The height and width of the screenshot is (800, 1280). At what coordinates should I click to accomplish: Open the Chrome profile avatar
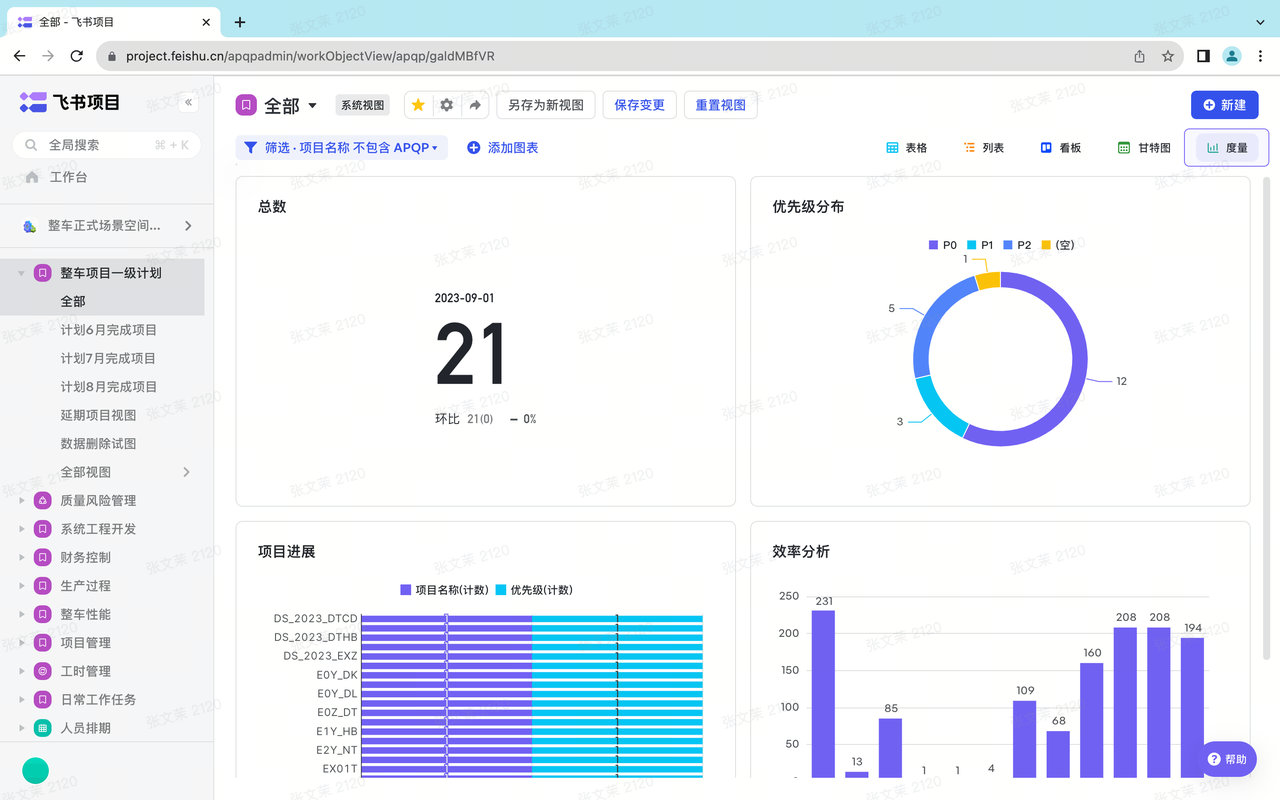pyautogui.click(x=1232, y=56)
